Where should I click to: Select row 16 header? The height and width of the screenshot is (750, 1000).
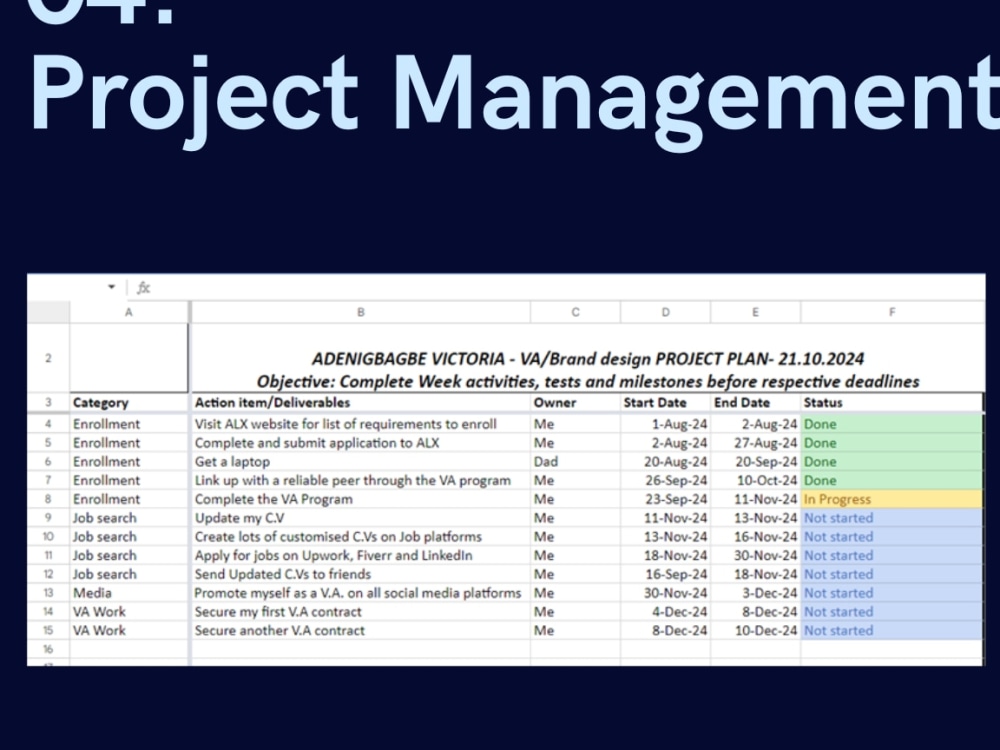(x=48, y=649)
